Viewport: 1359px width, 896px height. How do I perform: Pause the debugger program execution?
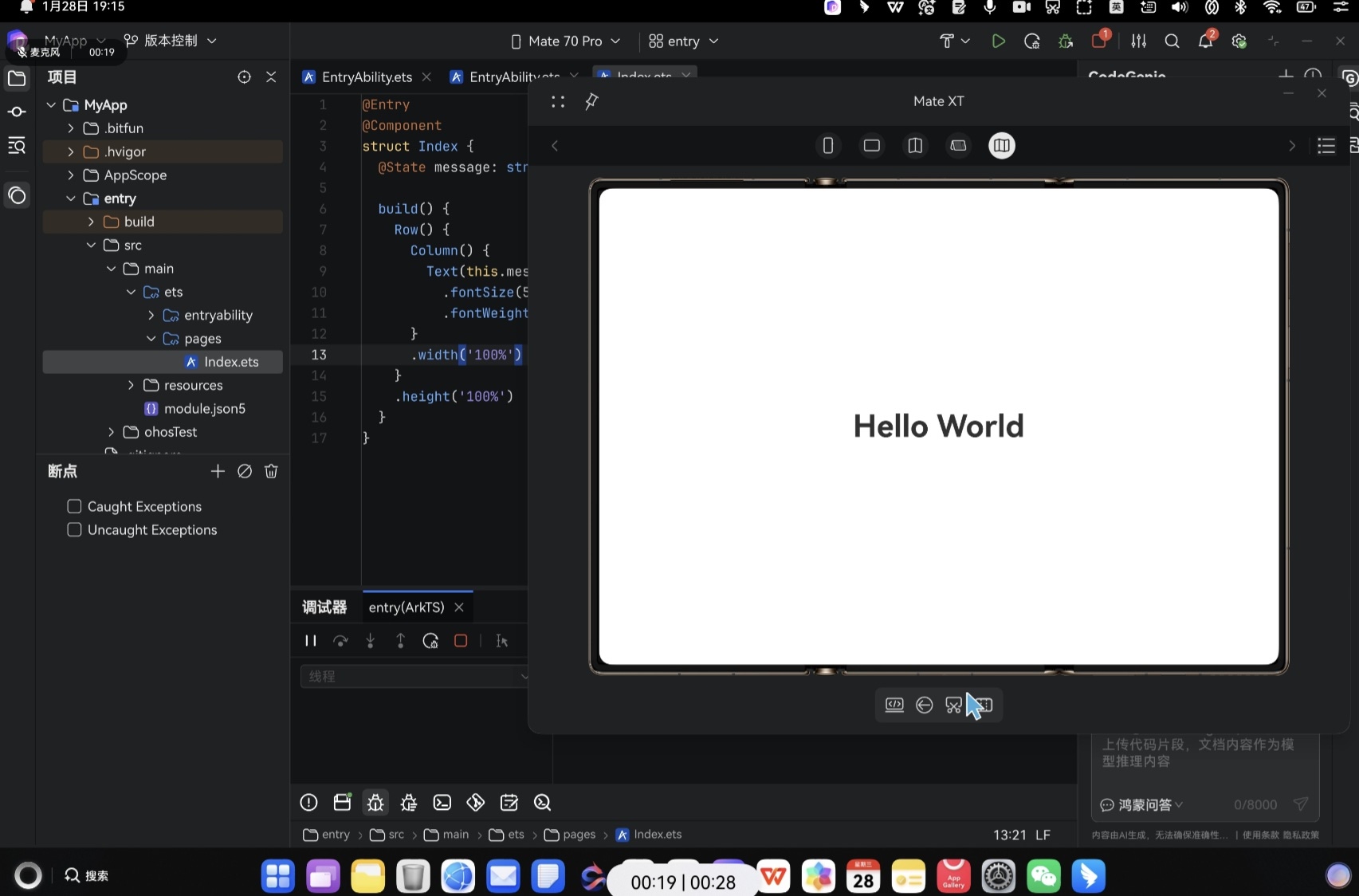[x=310, y=641]
